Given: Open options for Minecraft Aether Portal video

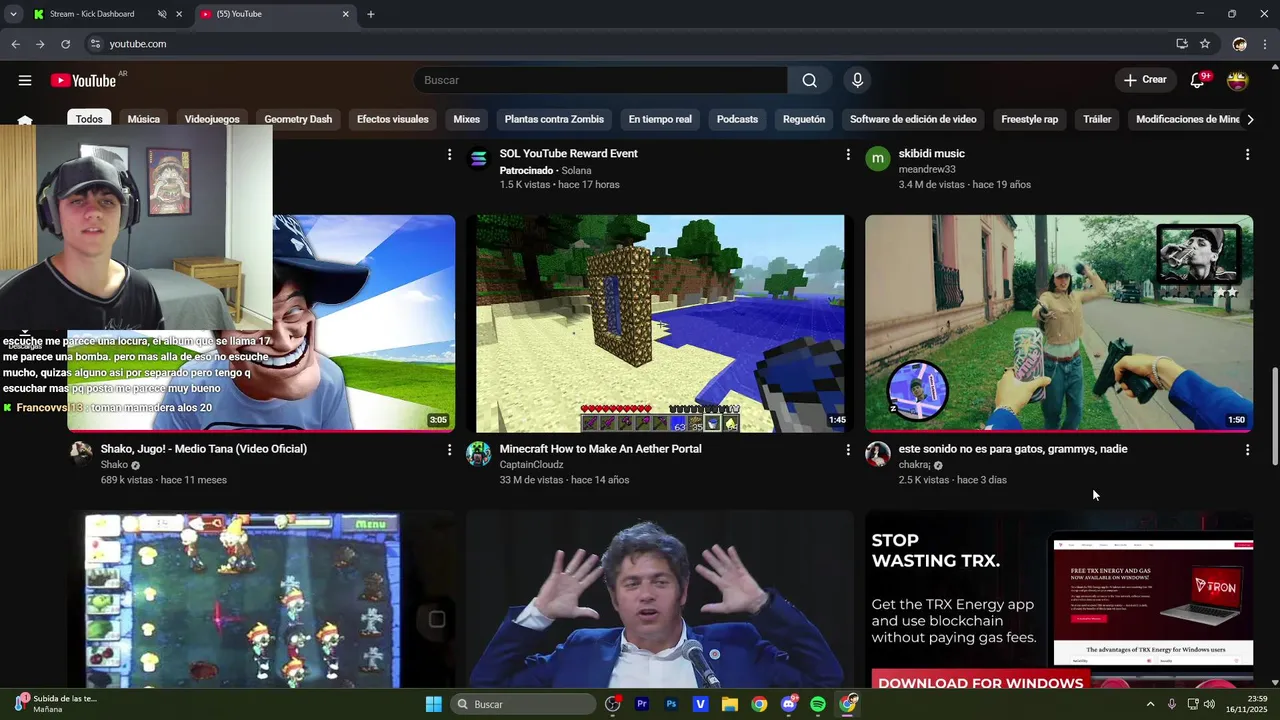Looking at the screenshot, I should 848,450.
